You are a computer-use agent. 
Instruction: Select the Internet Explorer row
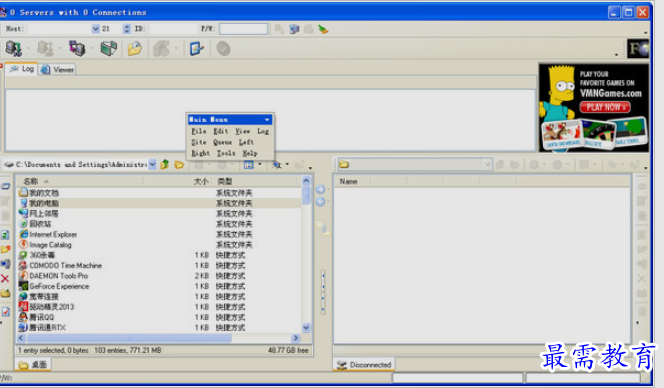[x=159, y=234]
